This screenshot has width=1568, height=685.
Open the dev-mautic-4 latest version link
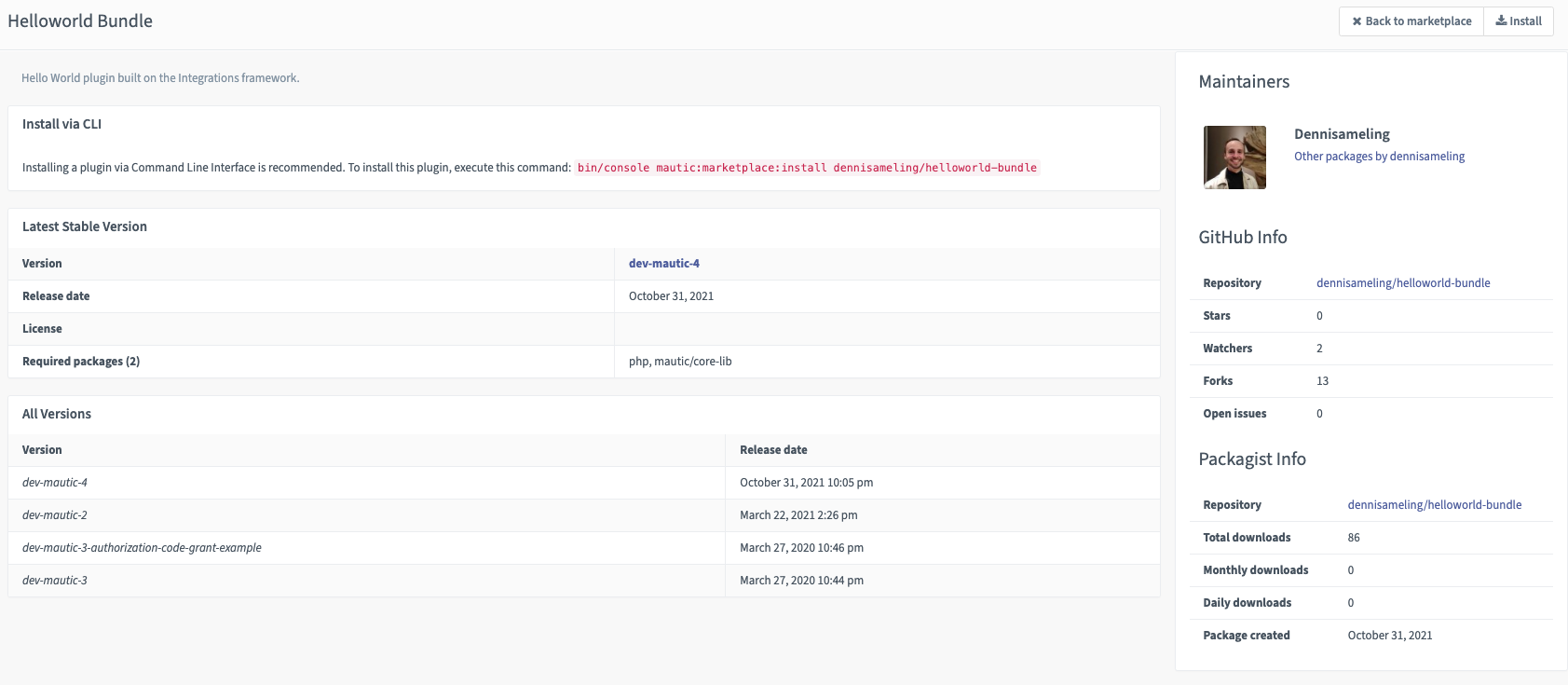coord(663,264)
